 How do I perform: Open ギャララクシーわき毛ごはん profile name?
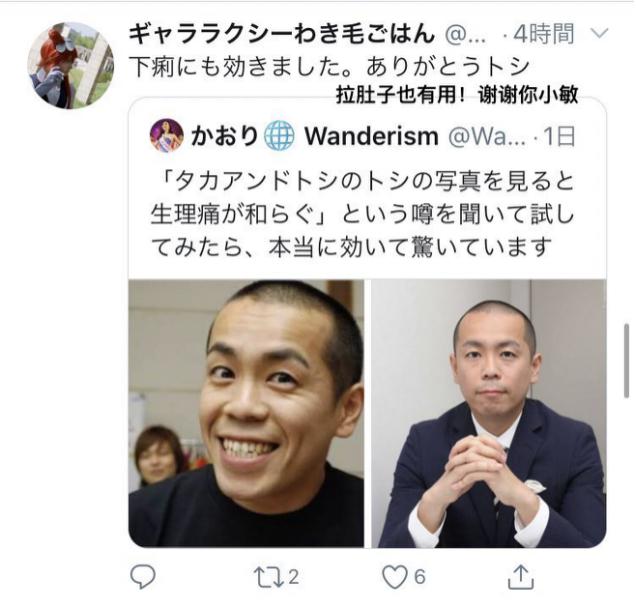[x=281, y=34]
